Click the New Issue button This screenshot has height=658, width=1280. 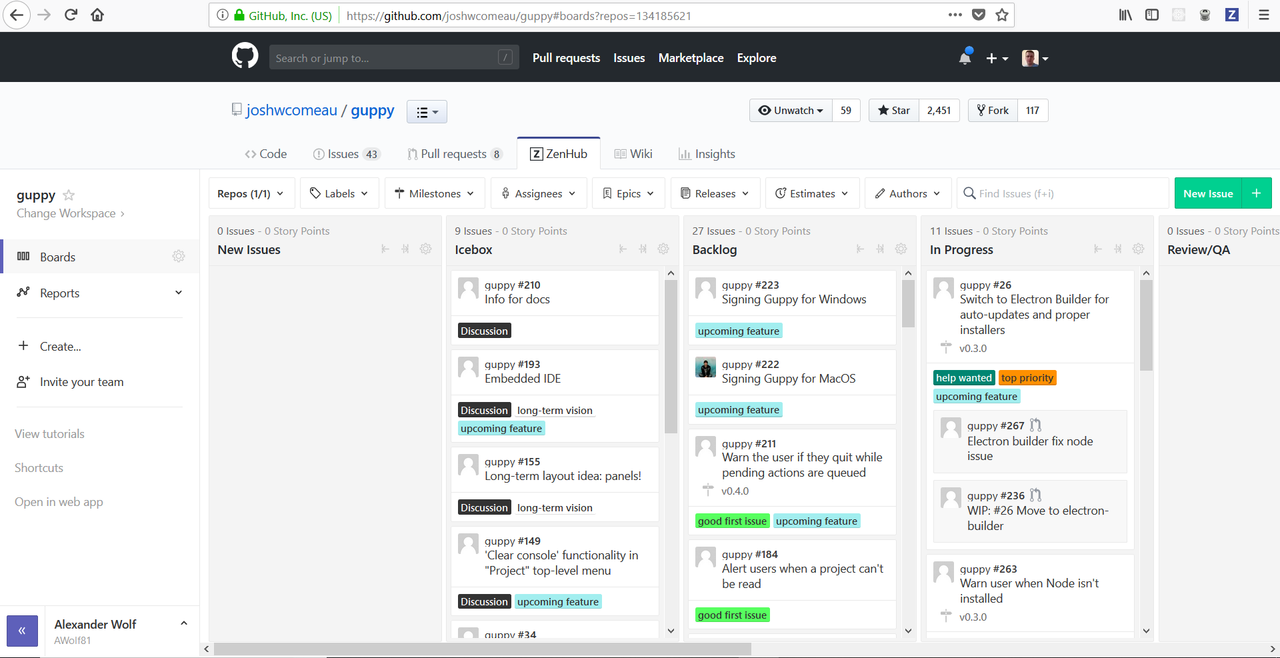click(1208, 193)
